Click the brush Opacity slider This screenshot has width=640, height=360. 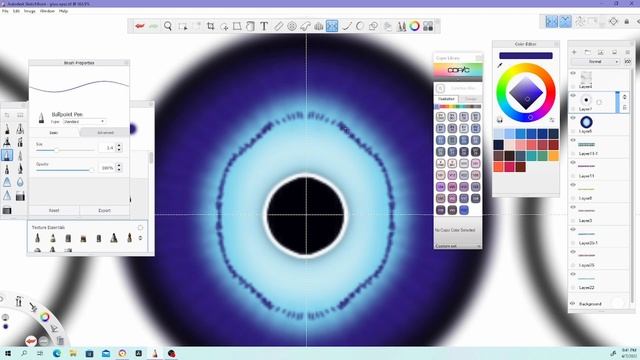pyautogui.click(x=65, y=170)
